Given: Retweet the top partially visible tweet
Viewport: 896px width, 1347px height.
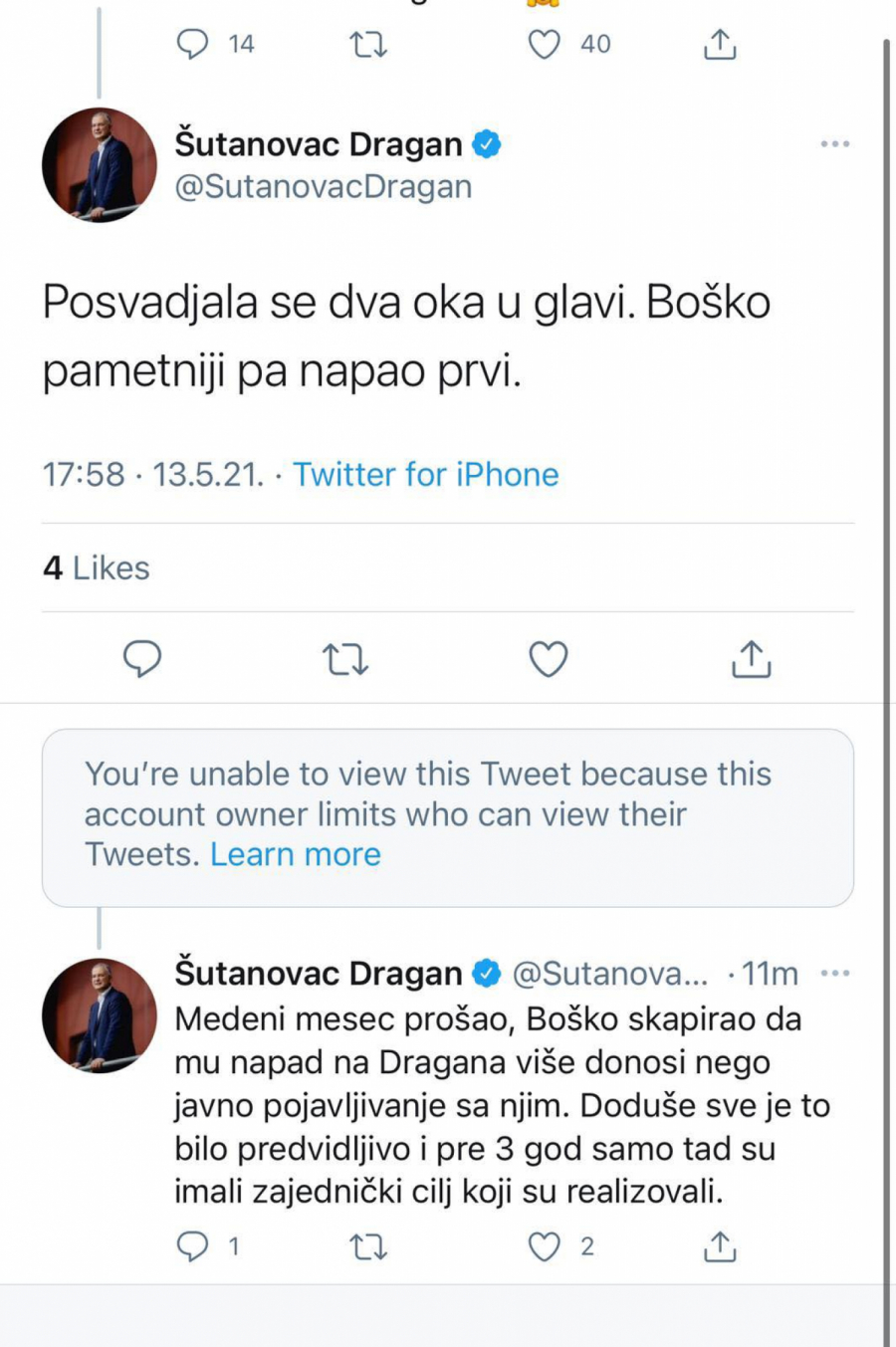Looking at the screenshot, I should click(368, 45).
